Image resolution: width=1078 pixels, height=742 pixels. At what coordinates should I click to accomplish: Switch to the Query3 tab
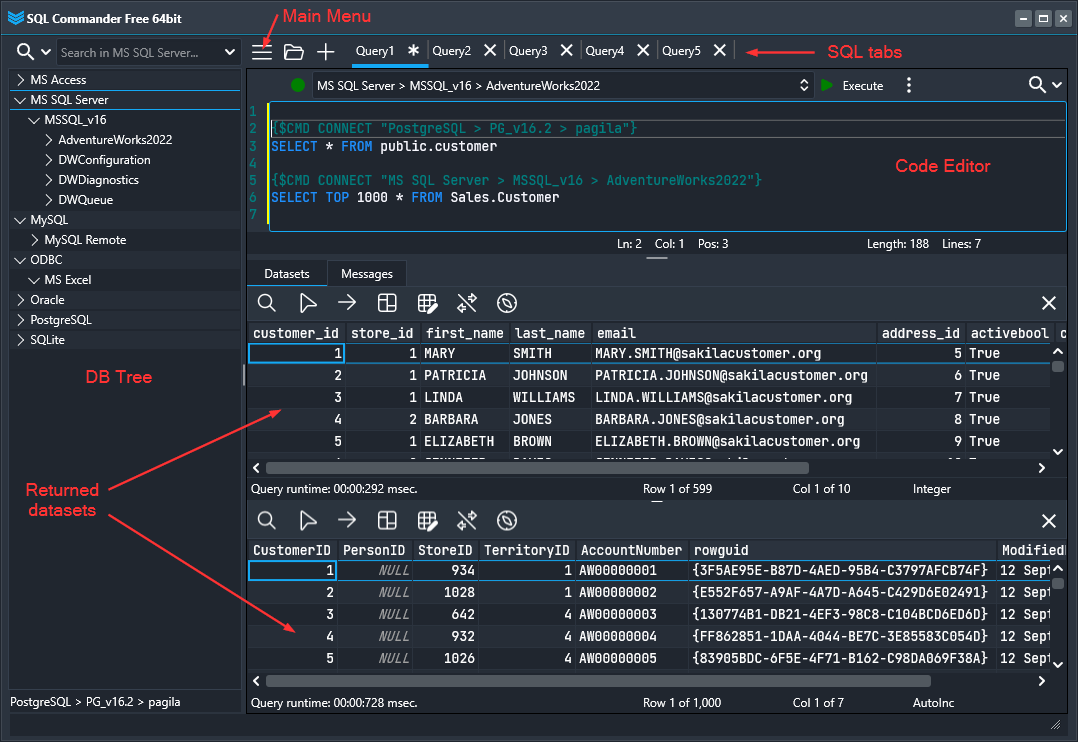527,51
